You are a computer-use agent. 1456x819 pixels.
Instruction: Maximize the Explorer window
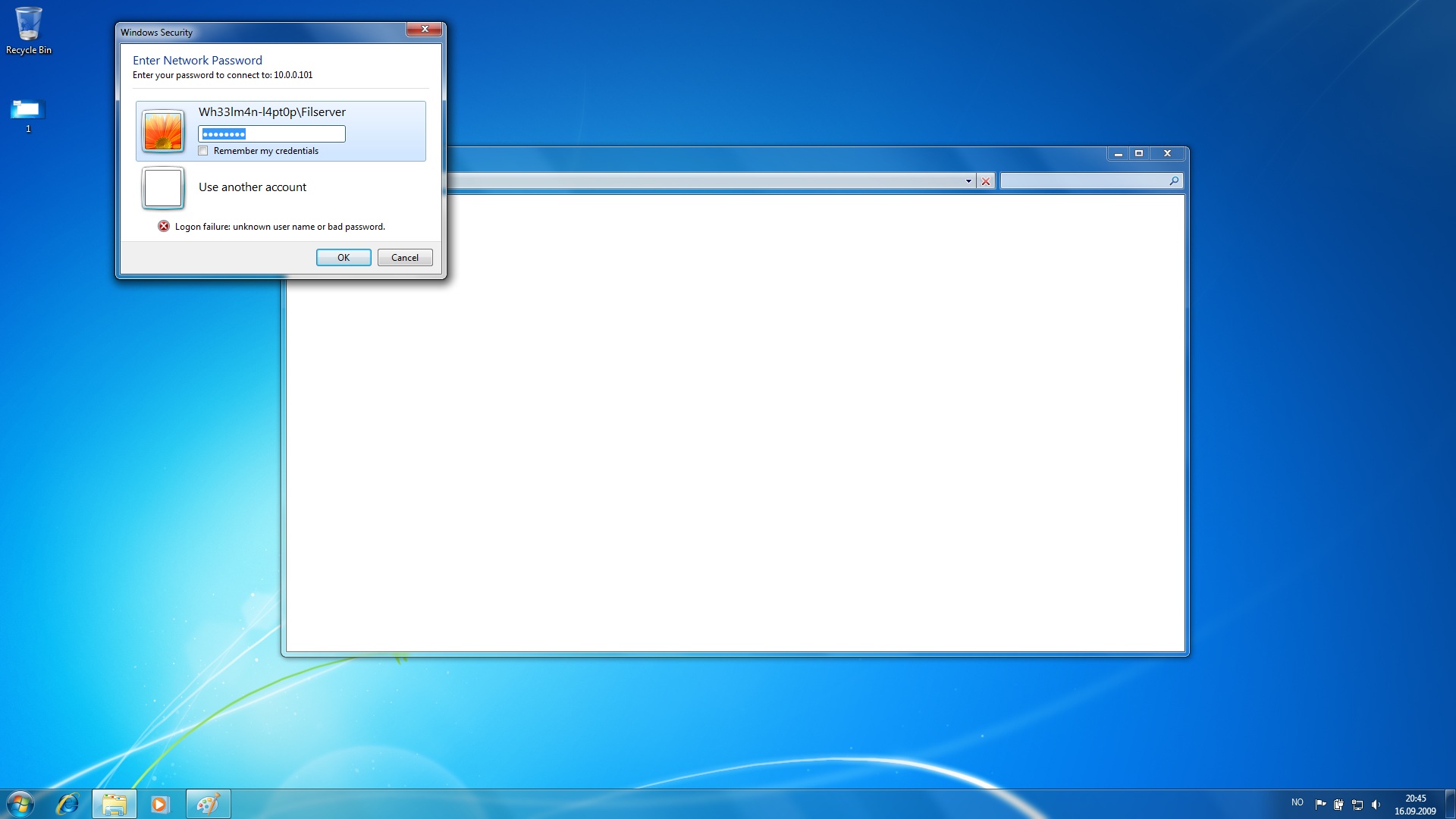pyautogui.click(x=1139, y=154)
